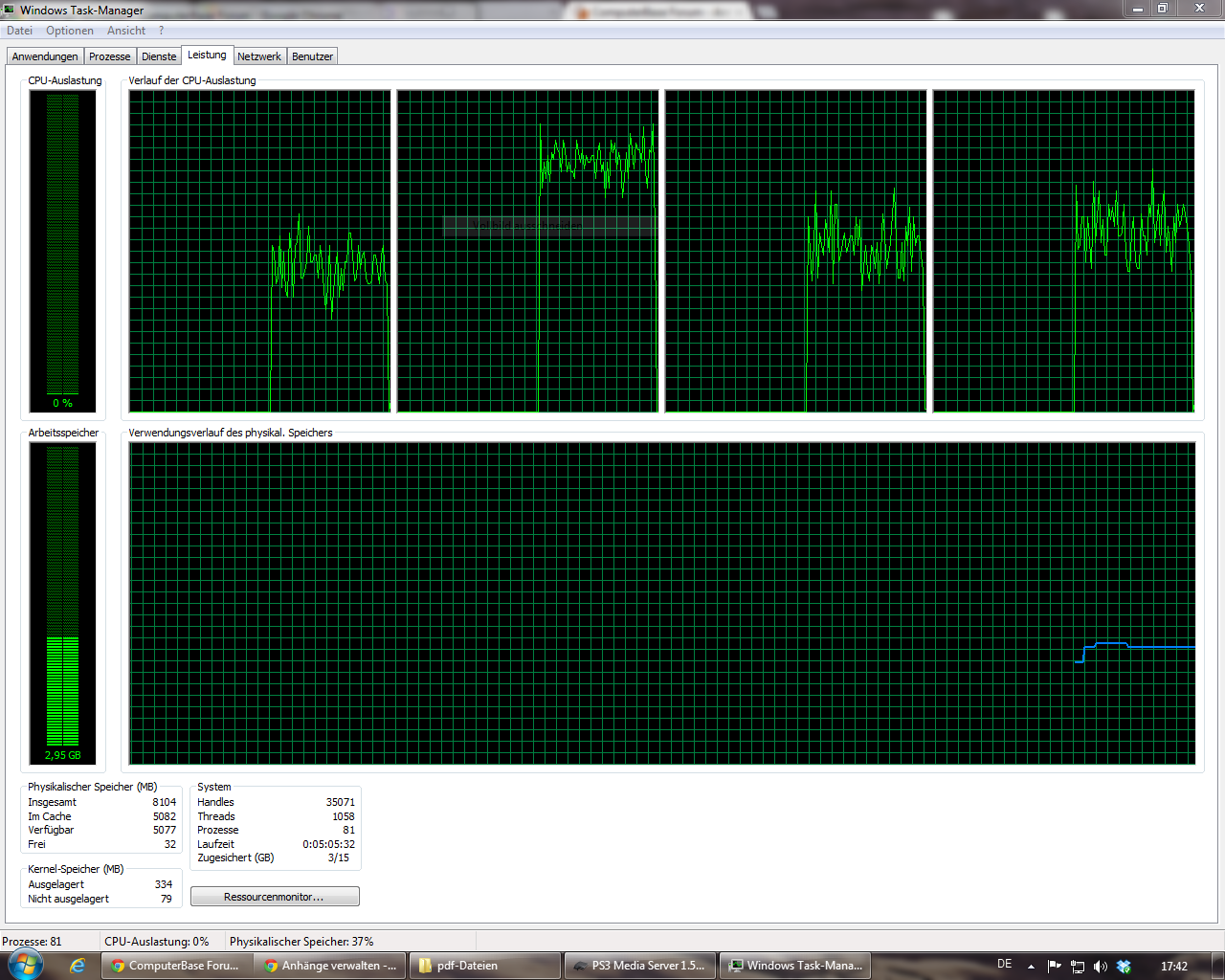This screenshot has height=980, width=1225.
Task: Switch to Anhänge verwalten Chrome window
Action: (x=330, y=966)
